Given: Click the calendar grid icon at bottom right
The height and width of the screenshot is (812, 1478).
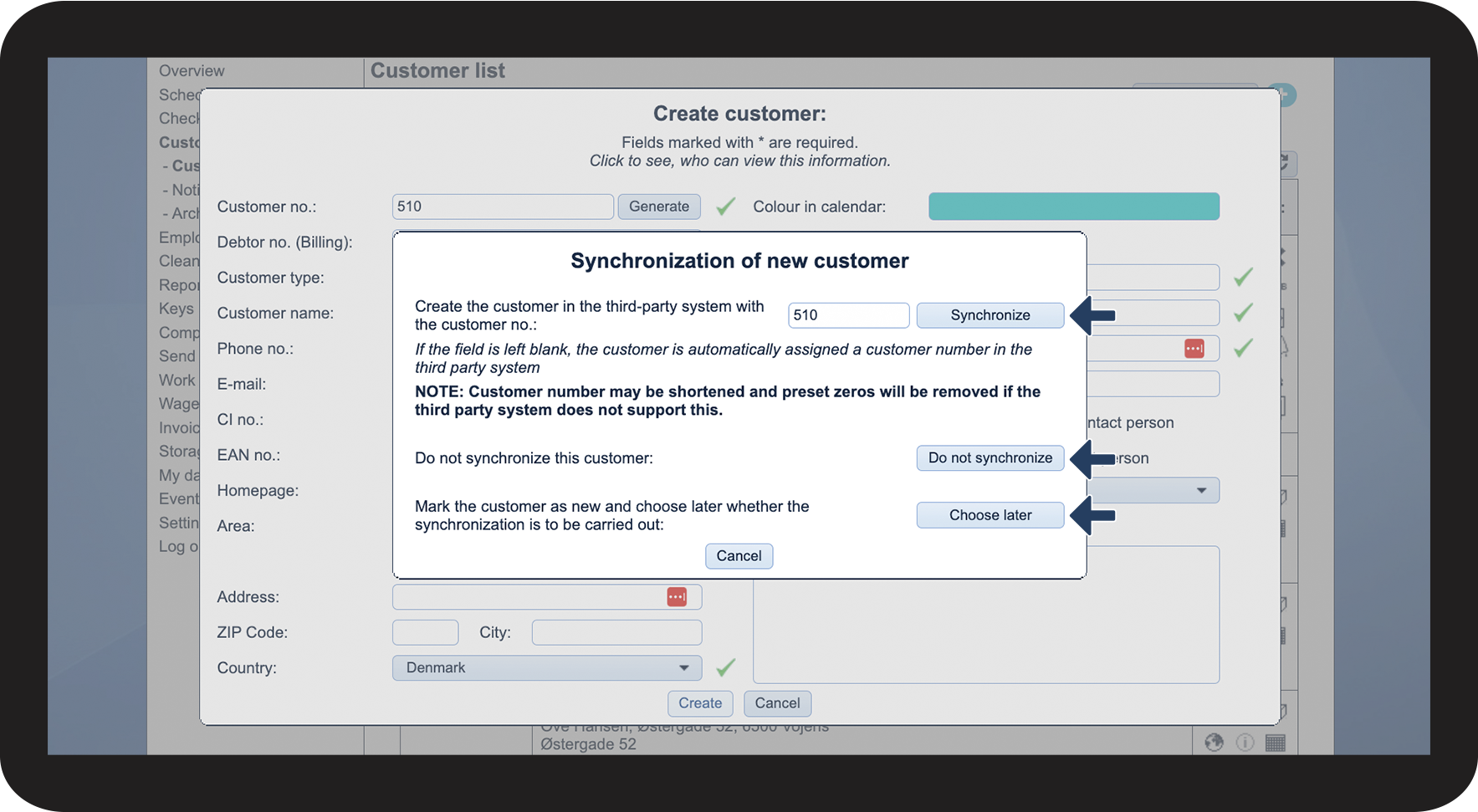Looking at the screenshot, I should (x=1276, y=743).
